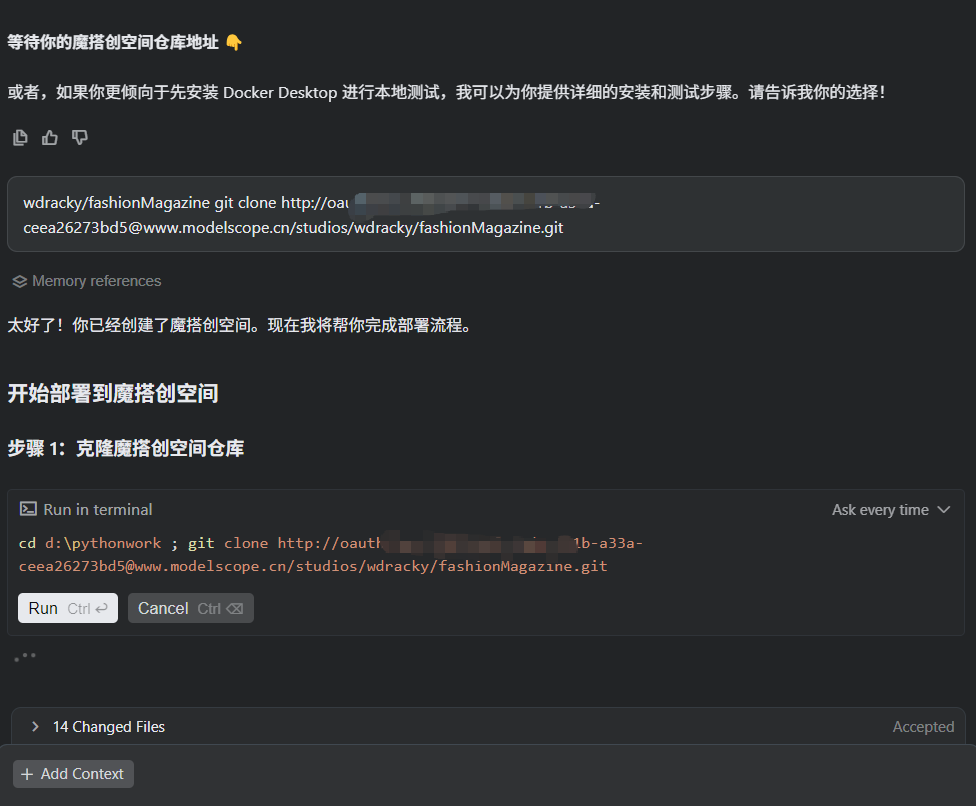Screen dimensions: 976x806
Task: Click the Run in terminal label
Action: (x=98, y=510)
